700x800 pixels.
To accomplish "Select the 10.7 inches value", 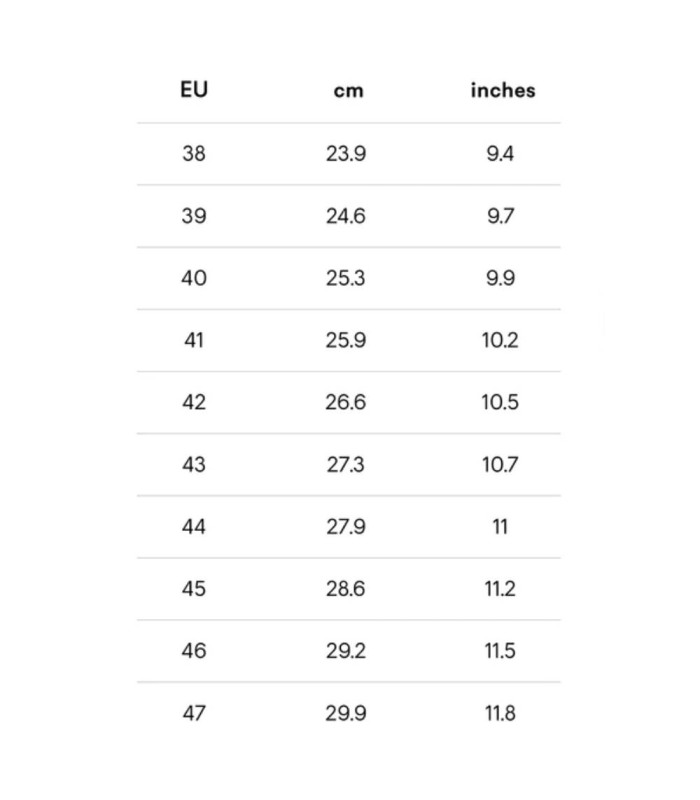I will point(500,464).
